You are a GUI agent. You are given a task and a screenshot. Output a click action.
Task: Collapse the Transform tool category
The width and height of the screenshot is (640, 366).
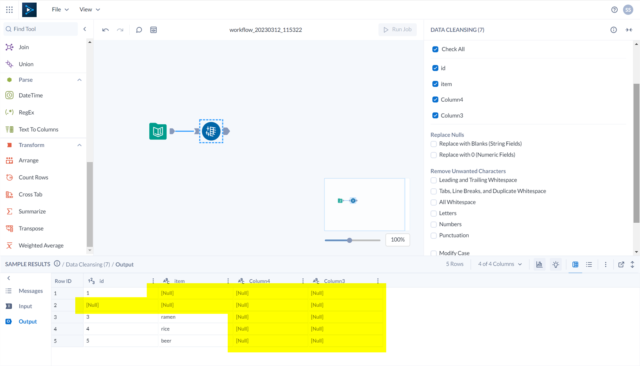pyautogui.click(x=79, y=145)
